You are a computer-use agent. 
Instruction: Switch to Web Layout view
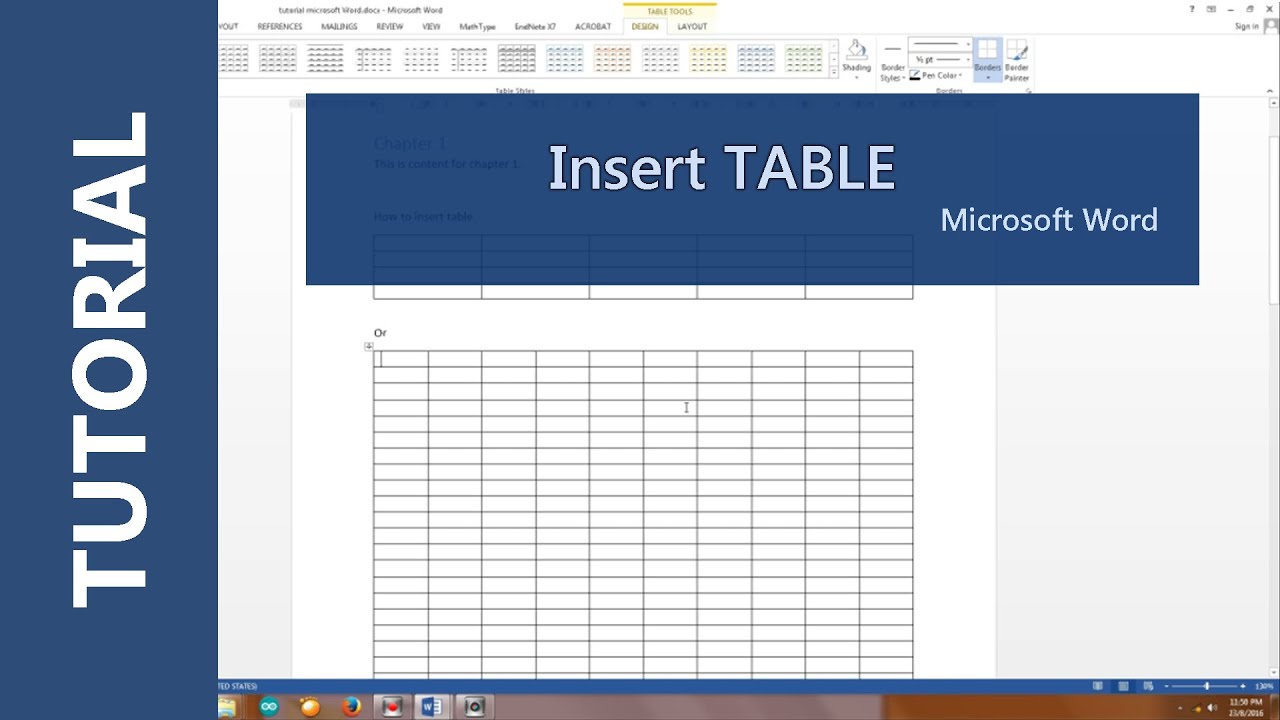[x=1147, y=686]
